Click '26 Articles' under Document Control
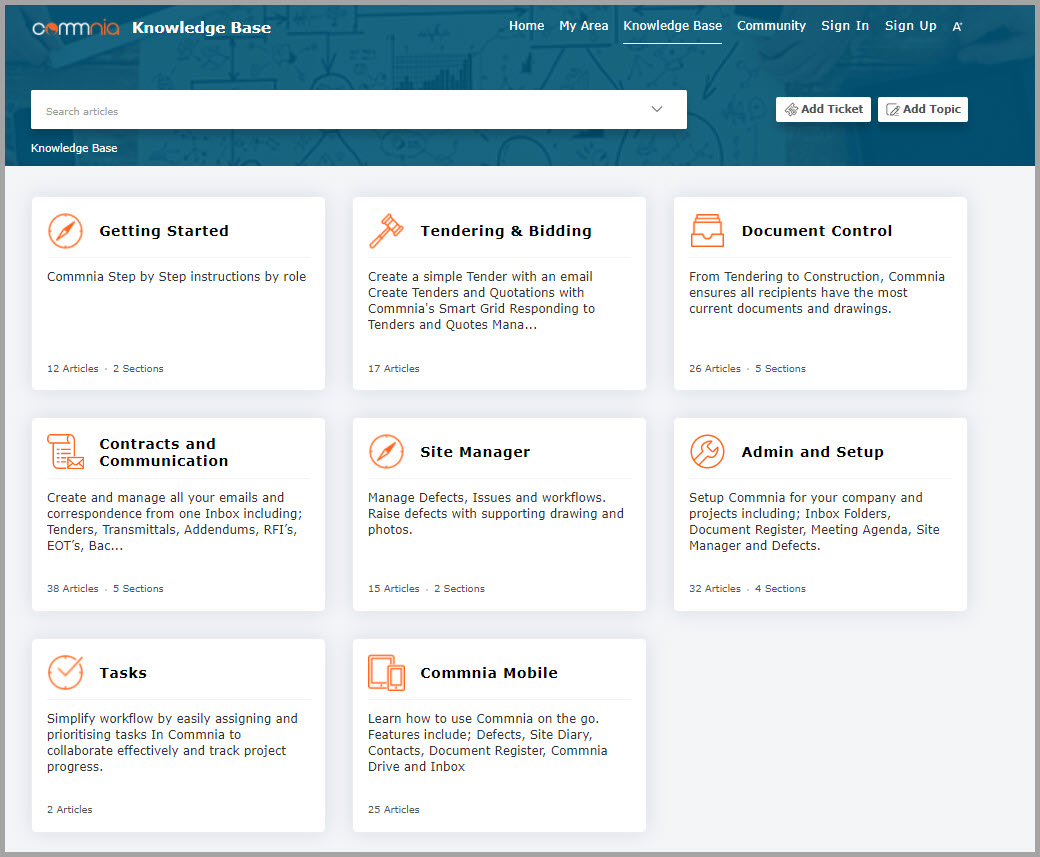The width and height of the screenshot is (1040, 857). [x=715, y=369]
